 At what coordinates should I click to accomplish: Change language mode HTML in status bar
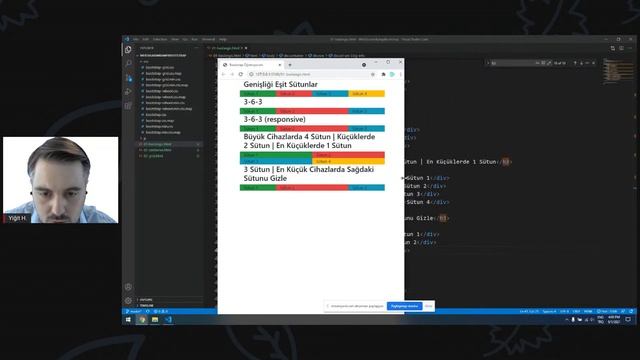[x=588, y=311]
